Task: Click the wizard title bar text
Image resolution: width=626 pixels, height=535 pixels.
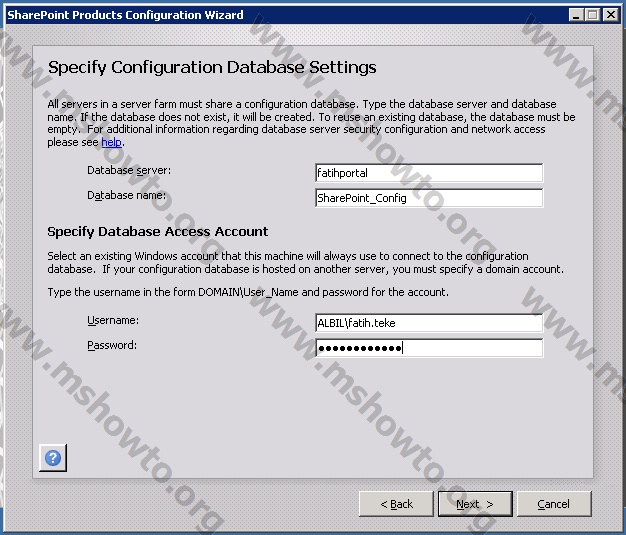Action: point(125,15)
